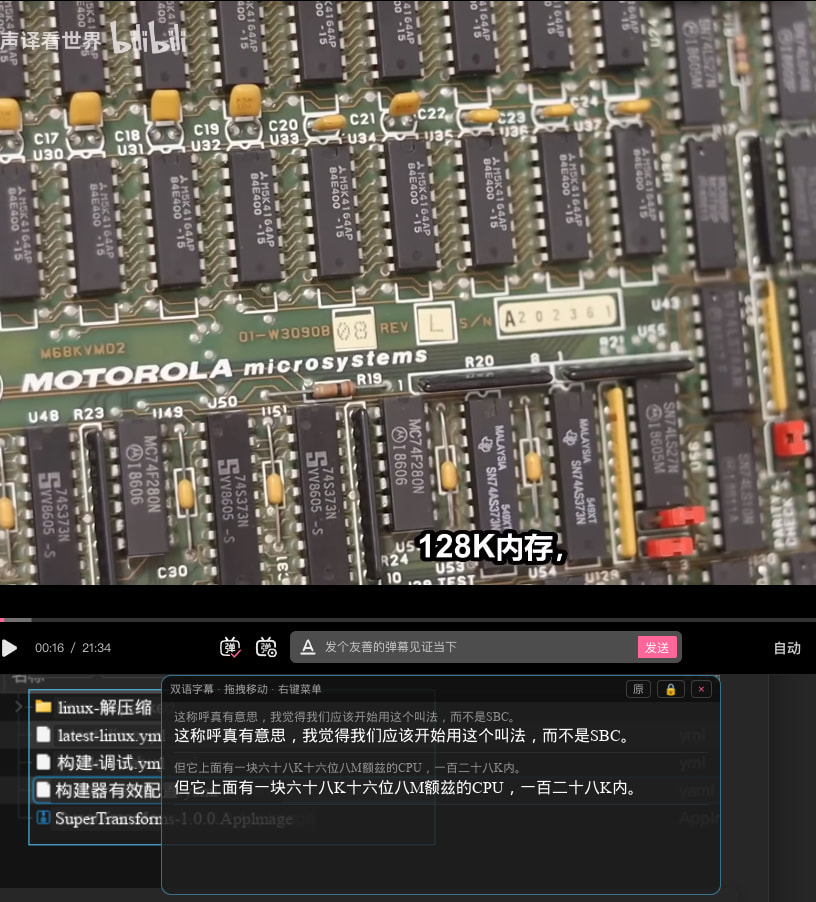This screenshot has width=816, height=902.
Task: Click the subtitle line ending with 而不是SBC。
Action: click(x=403, y=735)
